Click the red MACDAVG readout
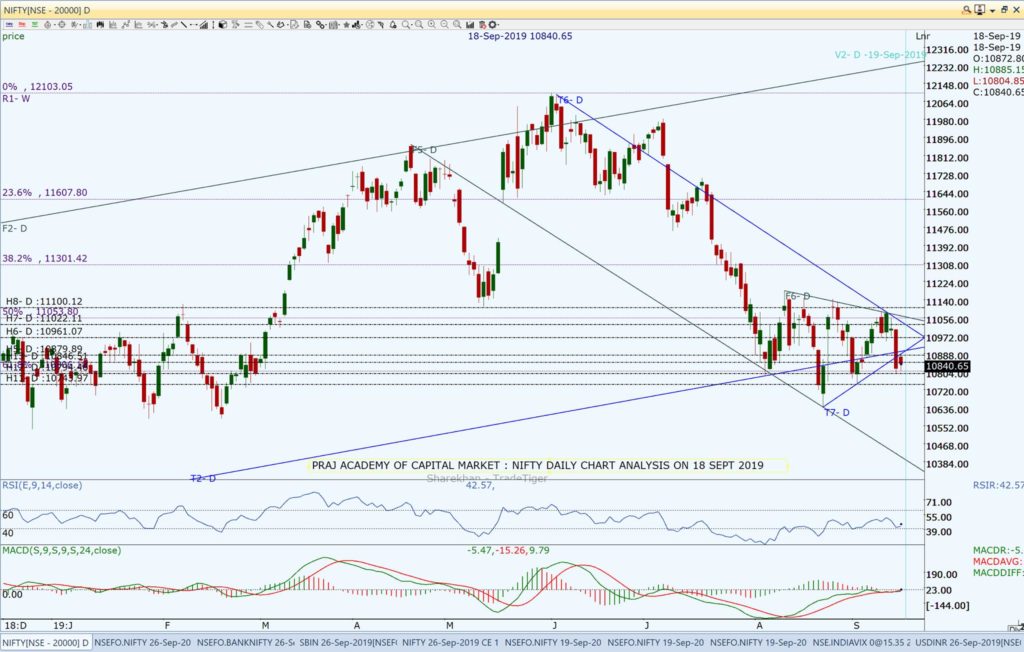The image size is (1024, 652). (998, 562)
